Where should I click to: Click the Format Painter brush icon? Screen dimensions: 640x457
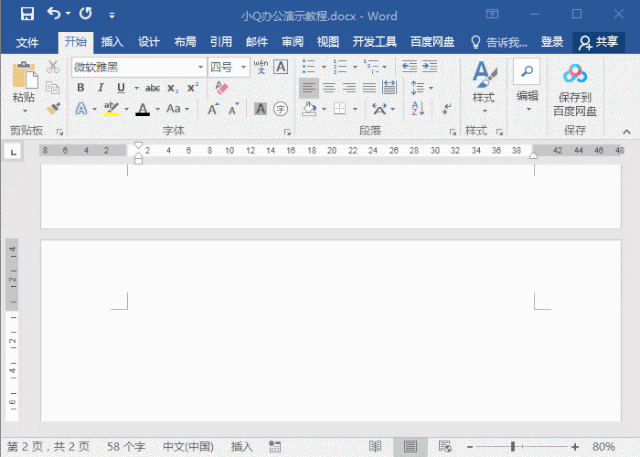[x=53, y=109]
